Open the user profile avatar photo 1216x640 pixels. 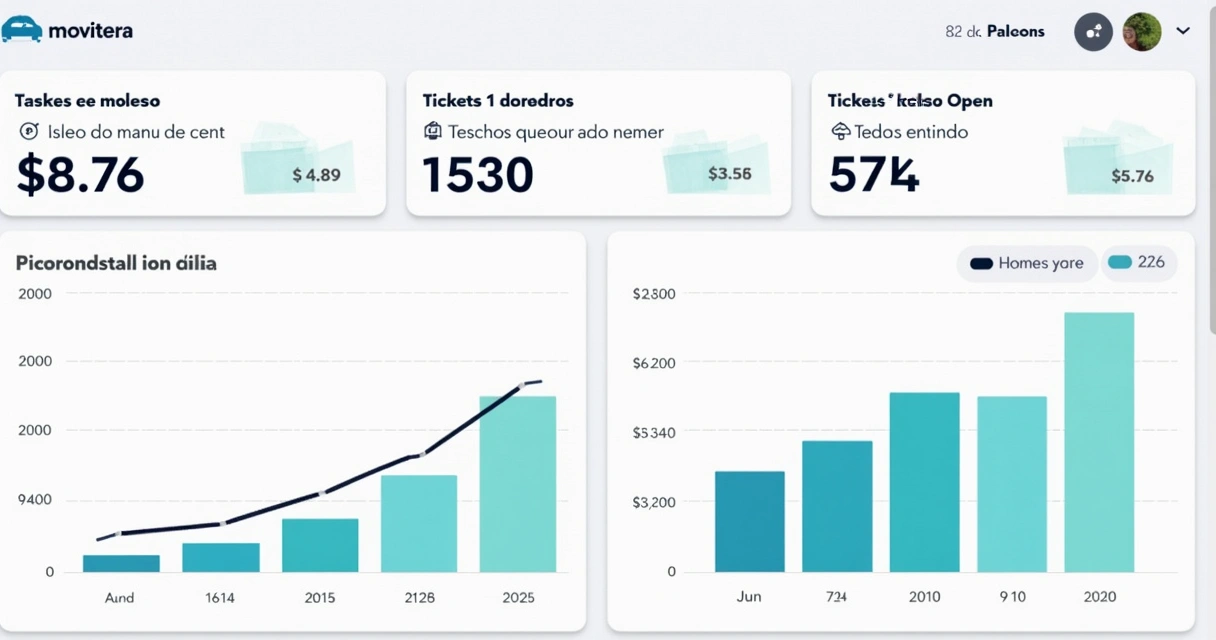[x=1142, y=31]
